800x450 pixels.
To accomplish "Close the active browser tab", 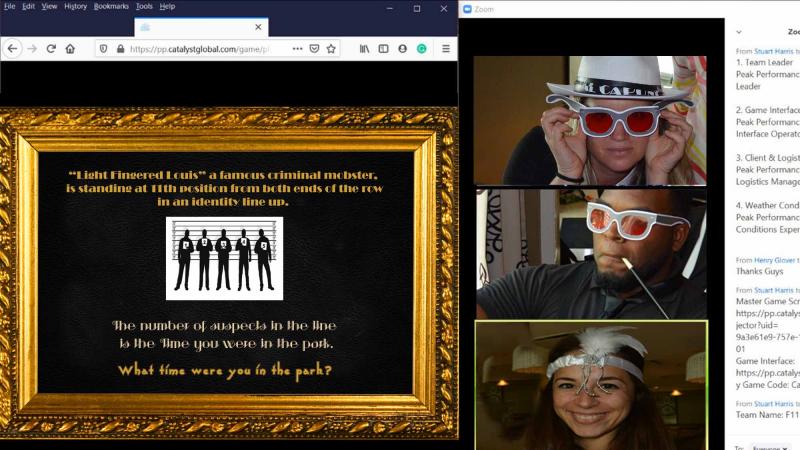I will (x=259, y=28).
